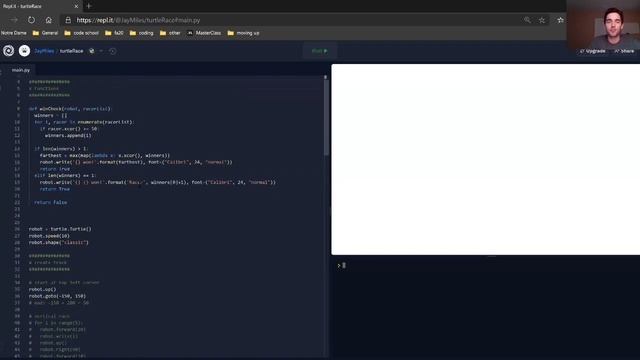Click the 'return False' line
The height and width of the screenshot is (360, 640).
[x=51, y=202]
